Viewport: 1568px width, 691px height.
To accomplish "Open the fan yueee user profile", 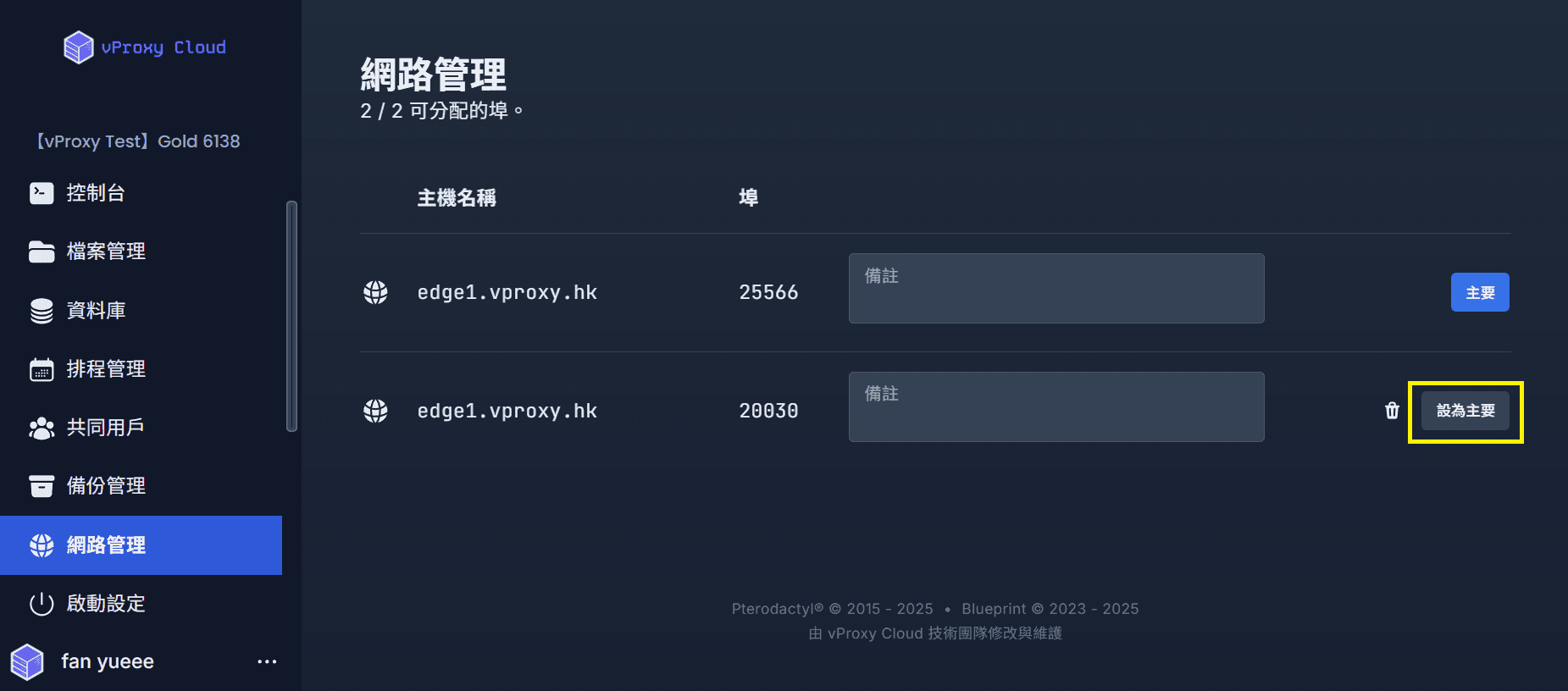I will pos(108,661).
